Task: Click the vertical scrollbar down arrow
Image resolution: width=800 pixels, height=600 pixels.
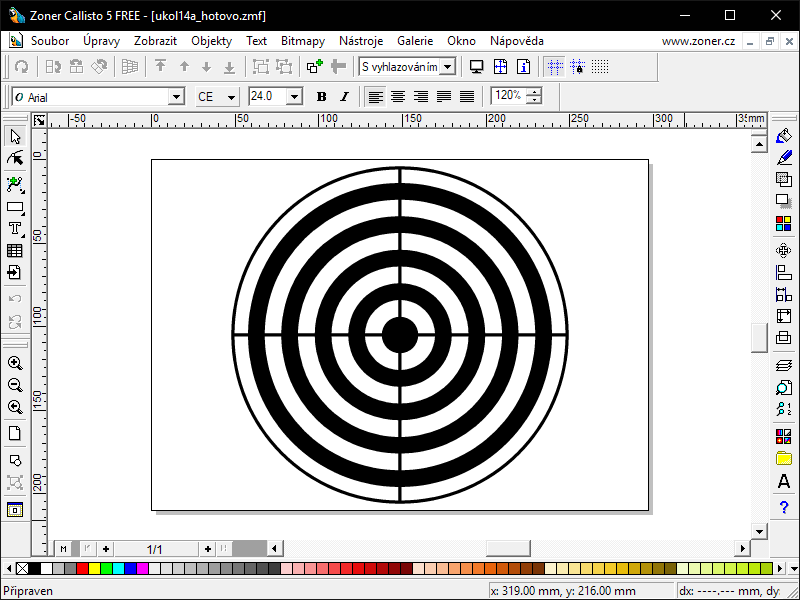Action: coord(759,531)
